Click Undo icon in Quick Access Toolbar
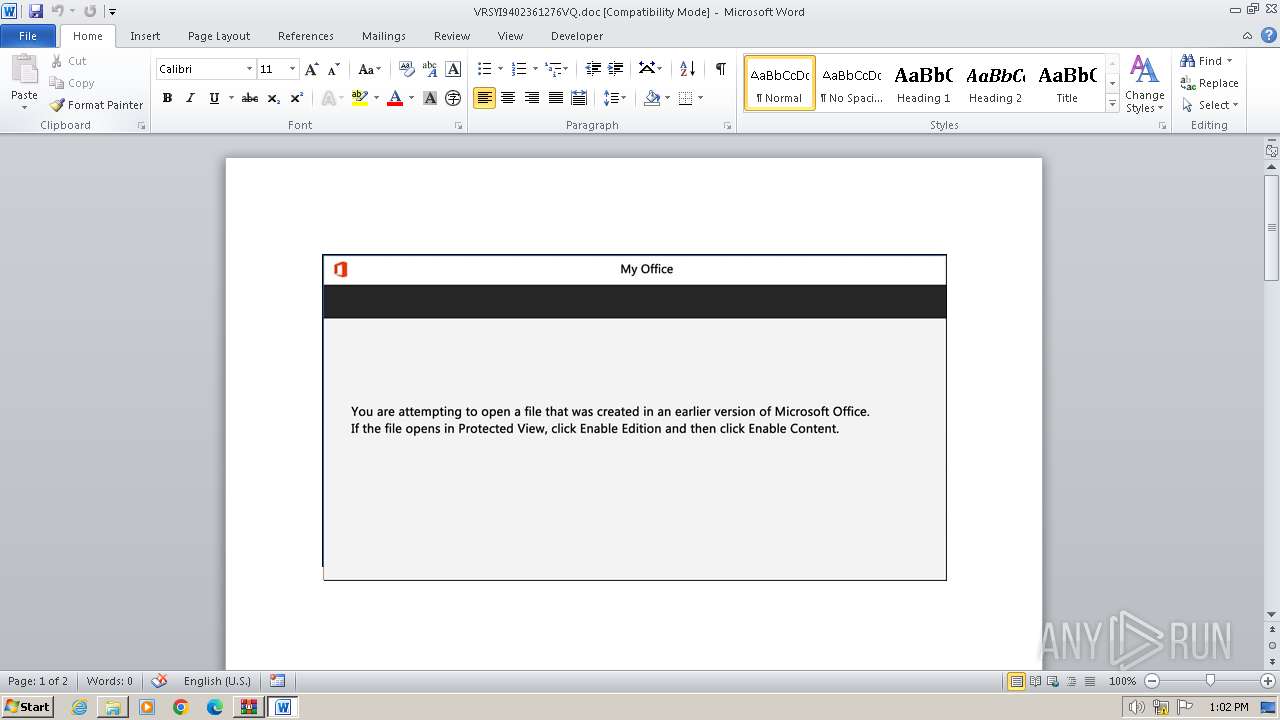1280x720 pixels. pyautogui.click(x=58, y=11)
